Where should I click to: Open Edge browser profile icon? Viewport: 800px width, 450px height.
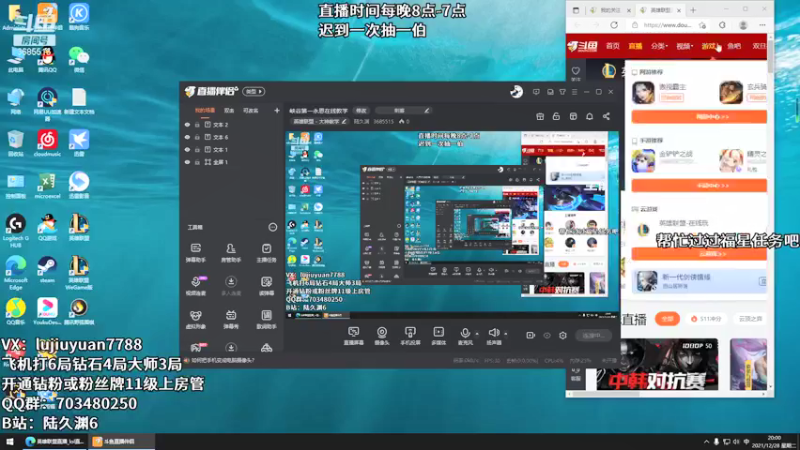(x=743, y=25)
